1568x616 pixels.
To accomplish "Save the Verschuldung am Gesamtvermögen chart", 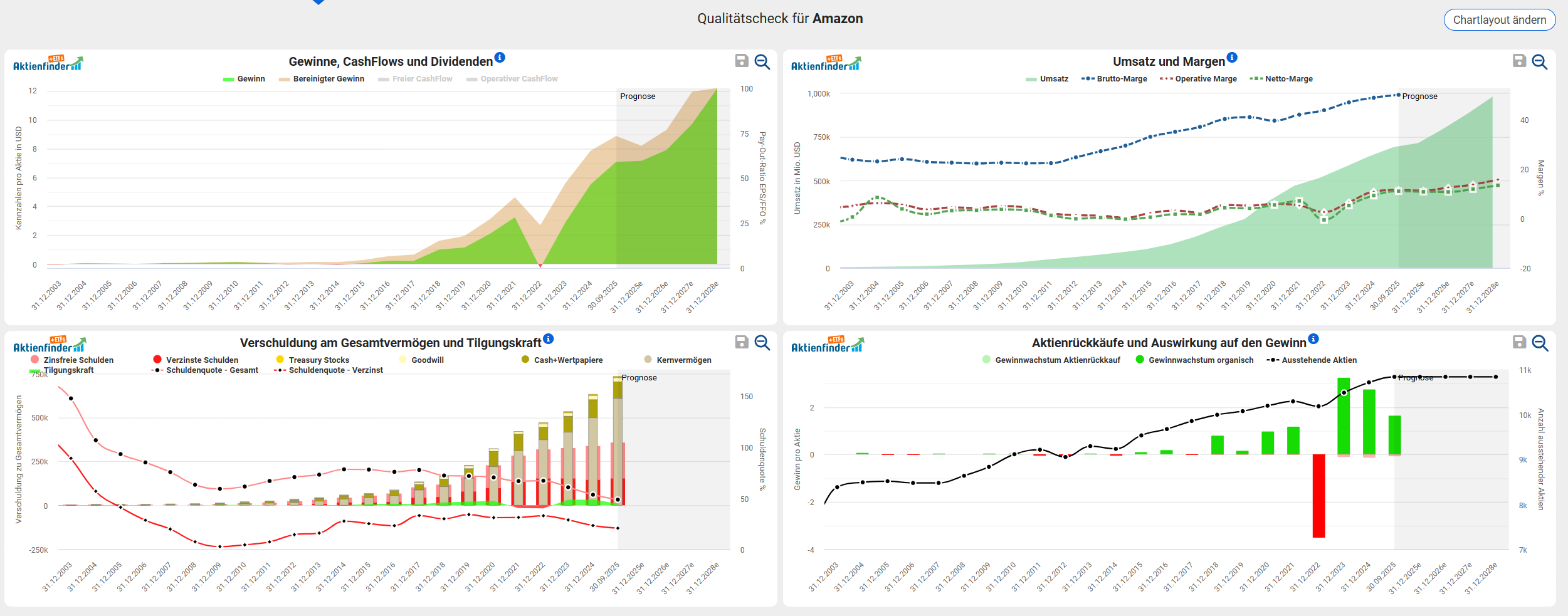I will 742,342.
